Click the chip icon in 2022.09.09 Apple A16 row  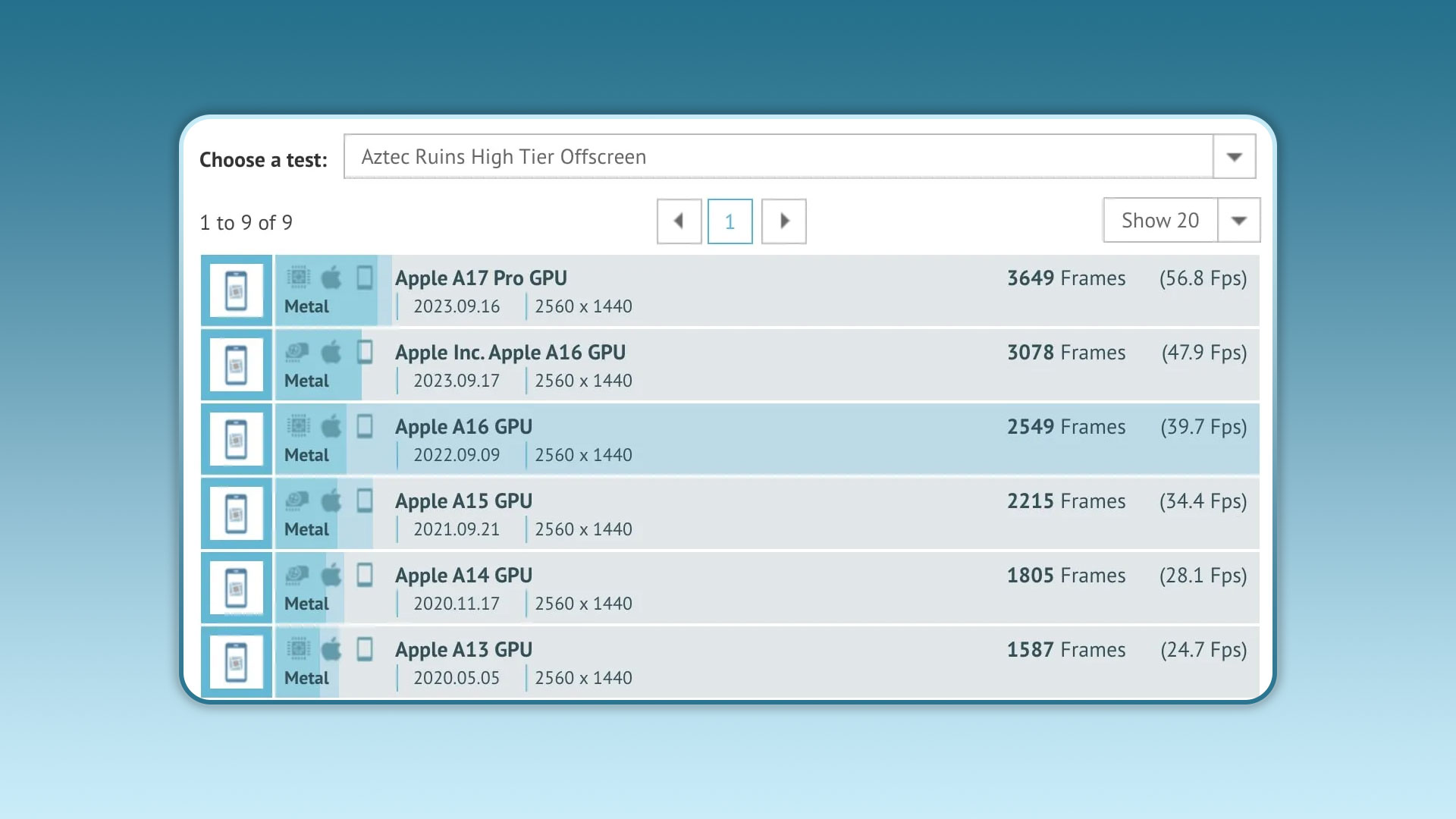tap(298, 426)
